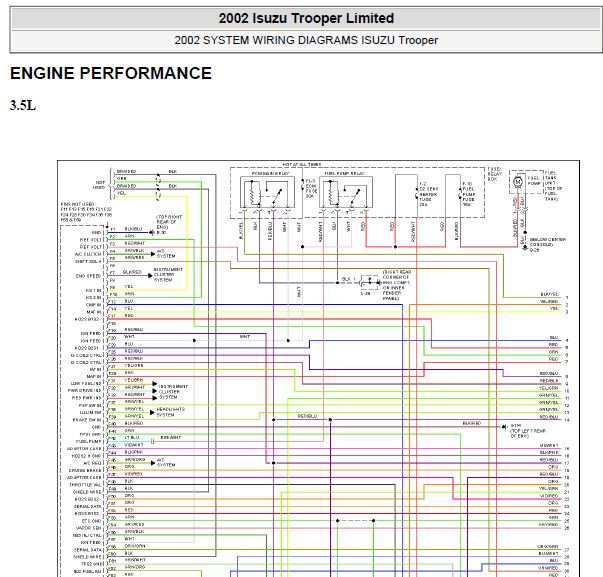This screenshot has width=603, height=577.
Task: Click the "SHIFT SOL A" pin label
Action: click(88, 262)
